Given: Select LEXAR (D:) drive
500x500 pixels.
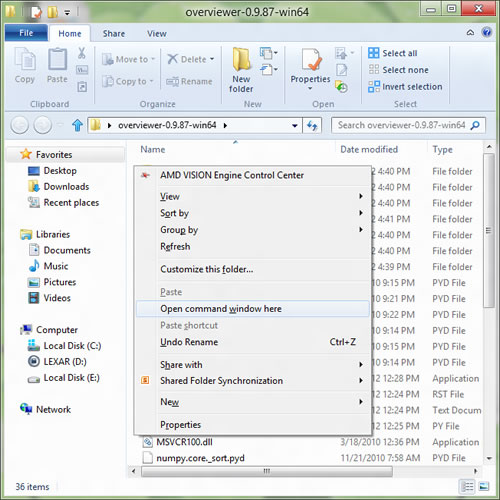Looking at the screenshot, I should pyautogui.click(x=57, y=362).
